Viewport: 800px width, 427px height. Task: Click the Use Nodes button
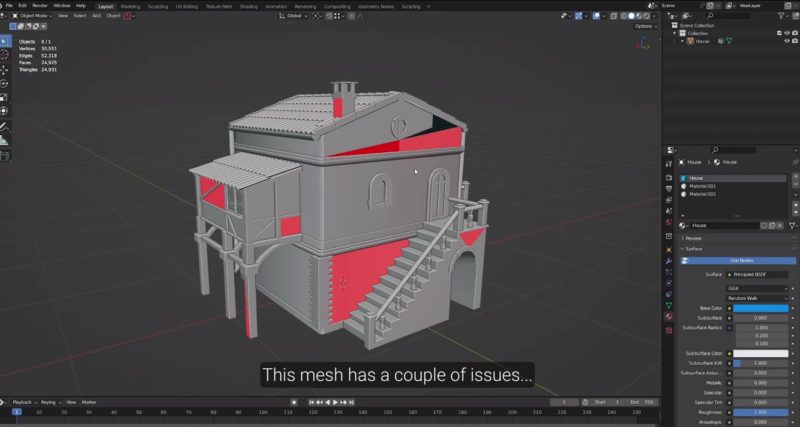pyautogui.click(x=739, y=260)
